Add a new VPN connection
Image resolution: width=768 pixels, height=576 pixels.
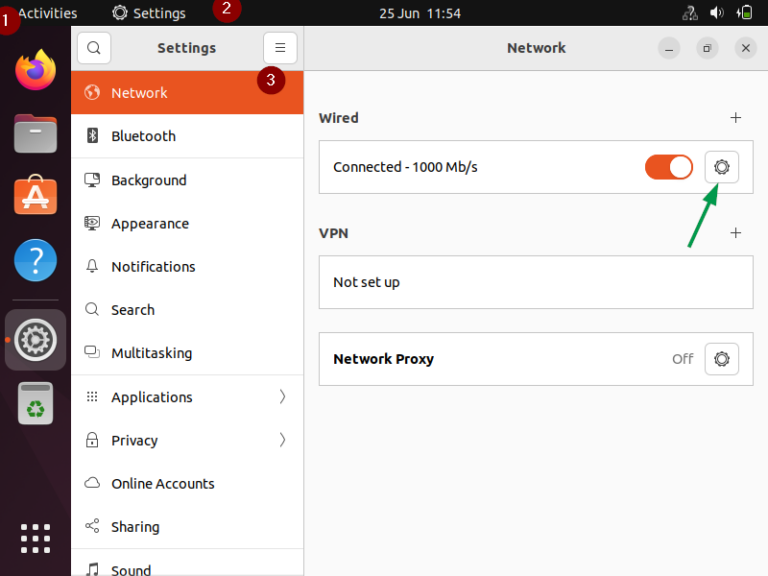coord(735,233)
